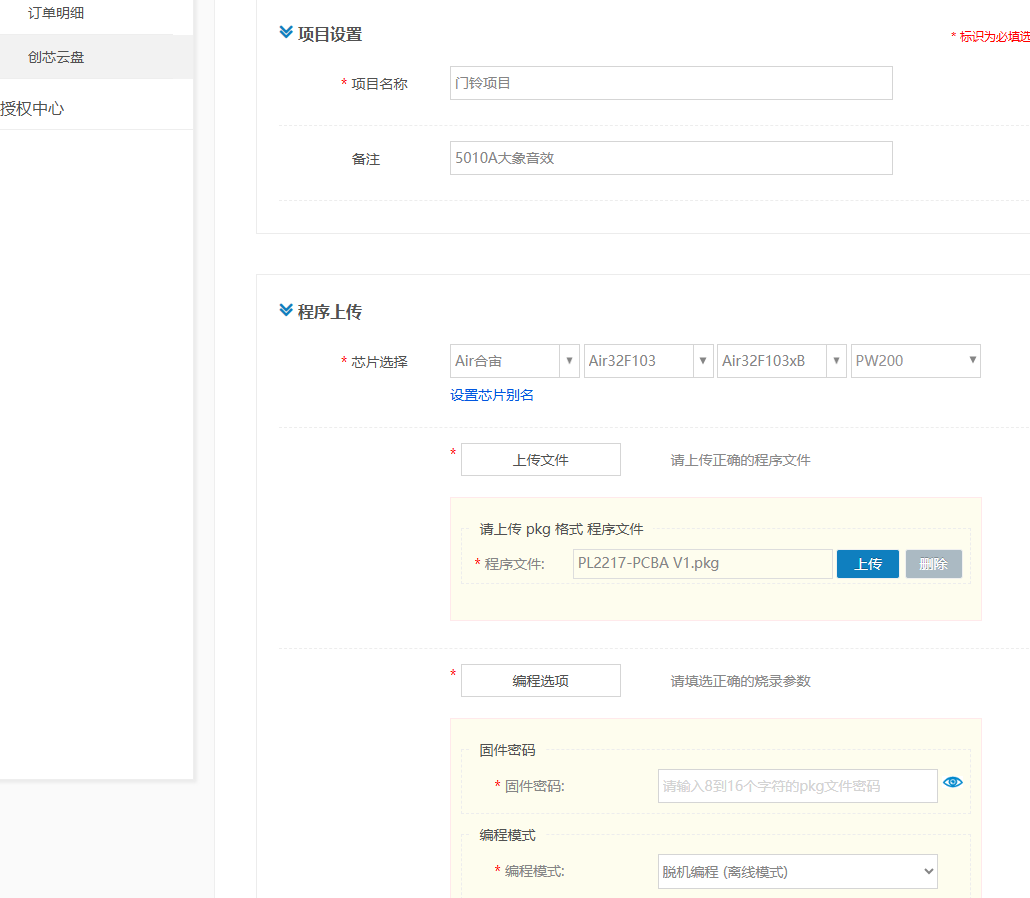
Task: Collapse the 项目设置 section chevron
Action: click(x=285, y=34)
